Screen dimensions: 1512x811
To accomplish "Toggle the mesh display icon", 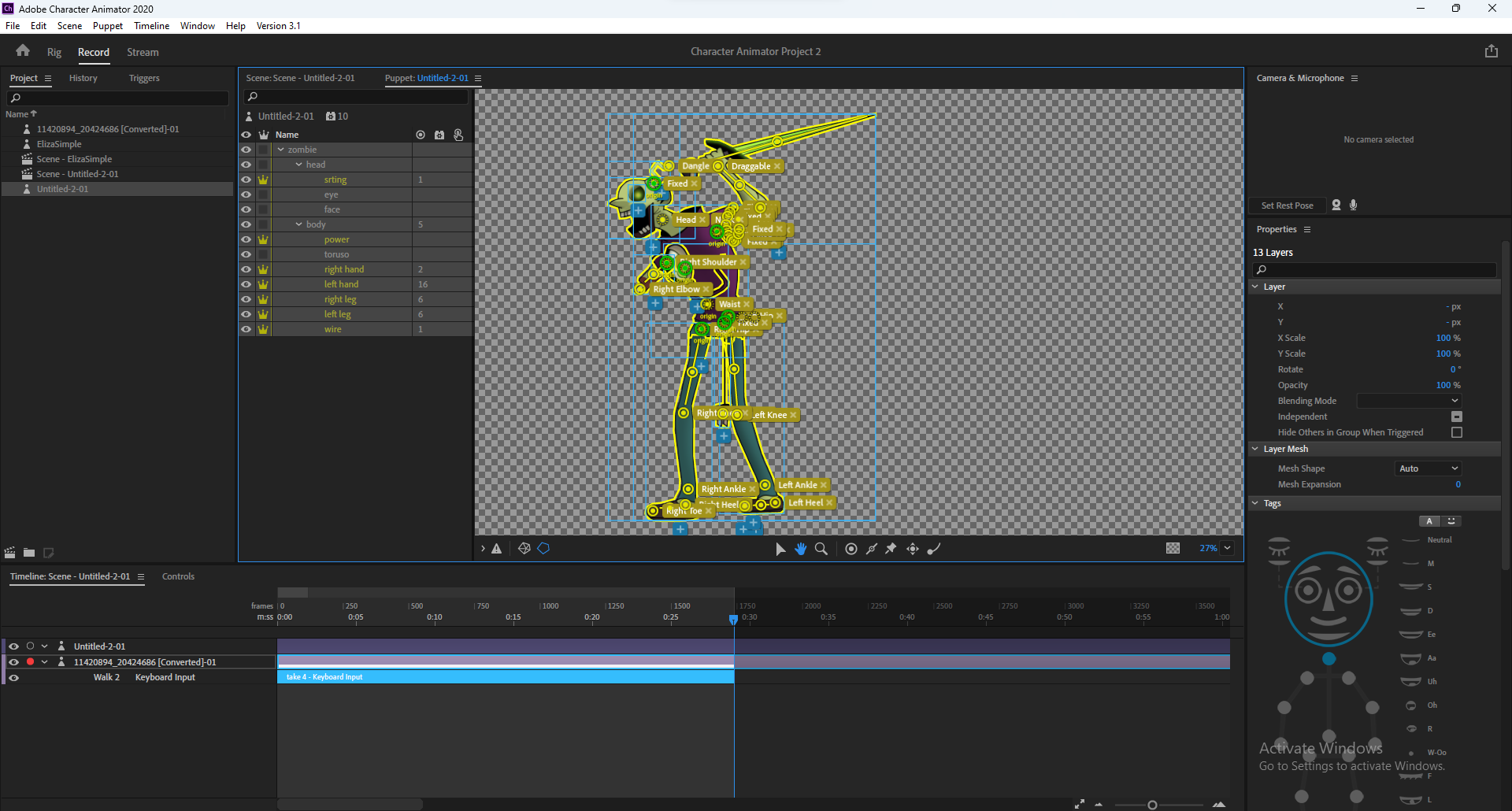I will [524, 549].
